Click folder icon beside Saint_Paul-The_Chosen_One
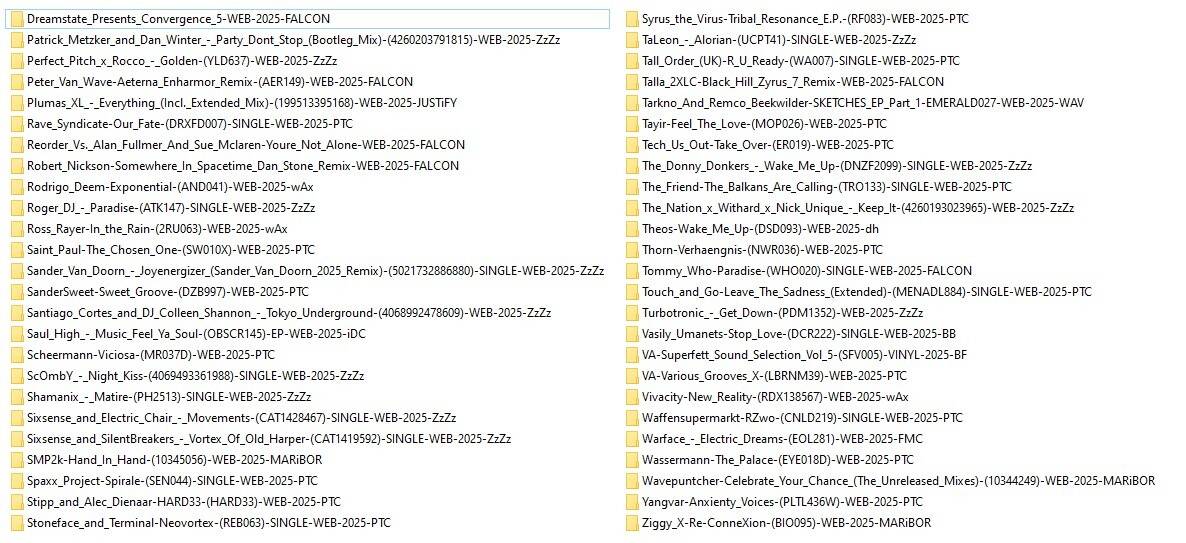Viewport: 1186px width, 543px height. [x=17, y=250]
